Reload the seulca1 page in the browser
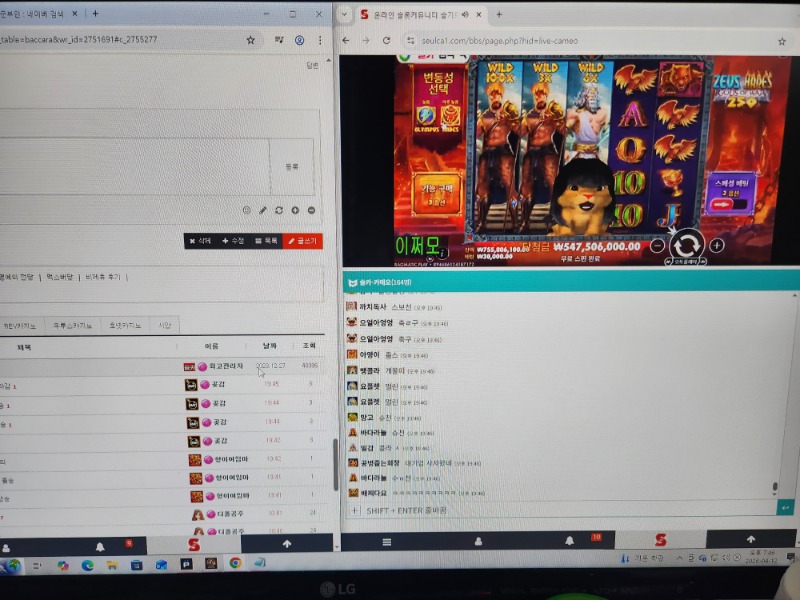The width and height of the screenshot is (800, 600). point(386,40)
